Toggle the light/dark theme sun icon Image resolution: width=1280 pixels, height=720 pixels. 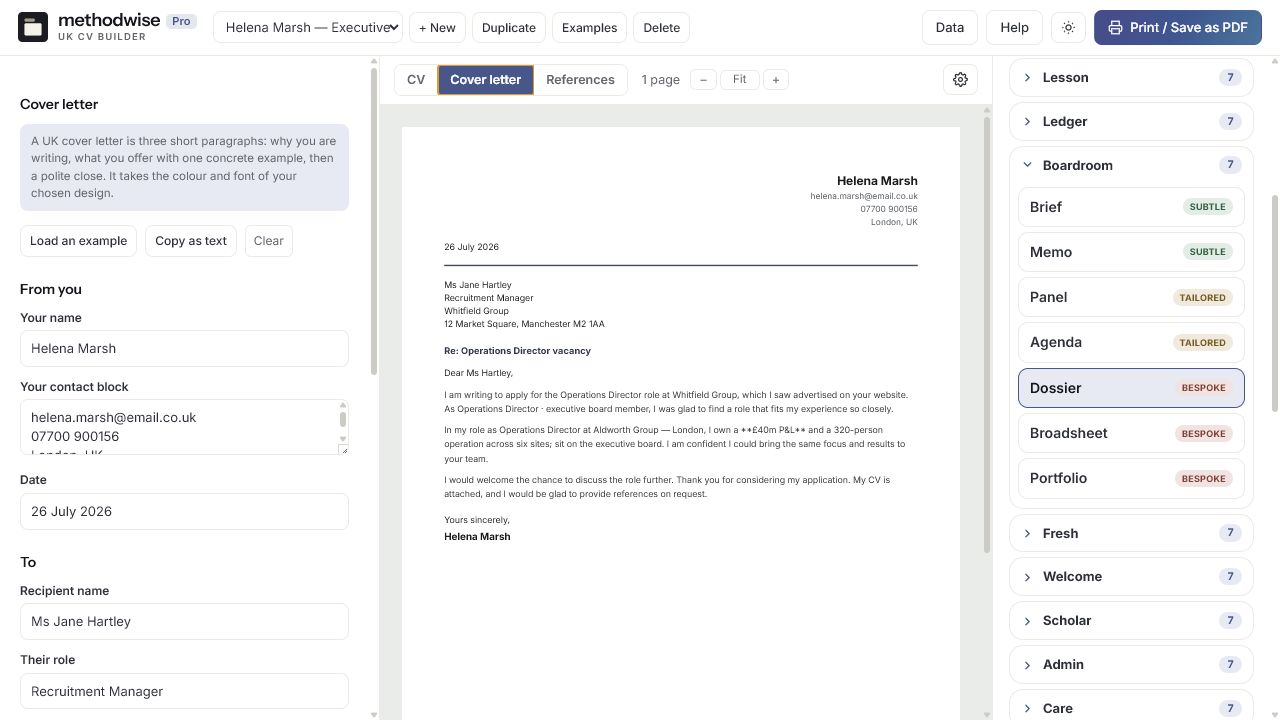[1068, 28]
